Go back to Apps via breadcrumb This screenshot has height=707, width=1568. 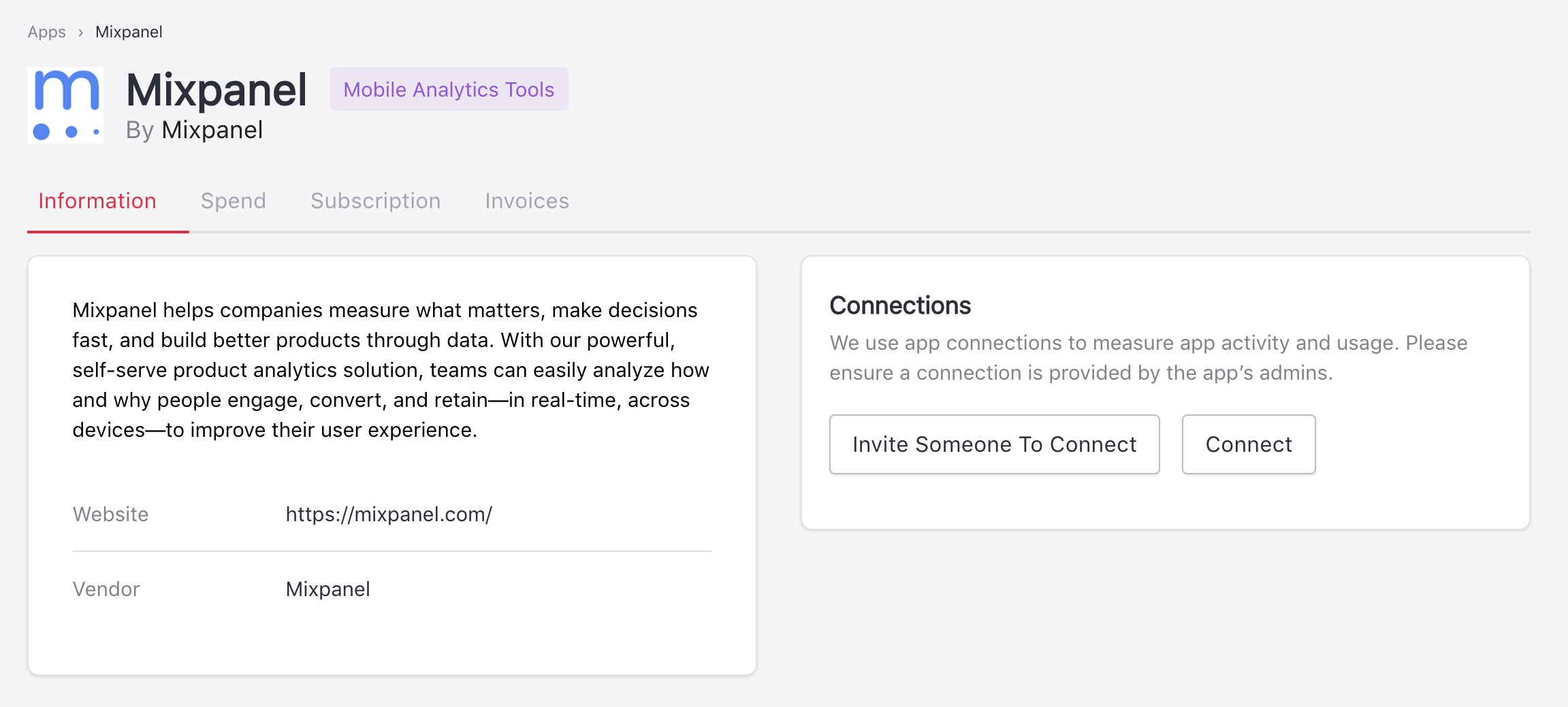click(x=46, y=32)
